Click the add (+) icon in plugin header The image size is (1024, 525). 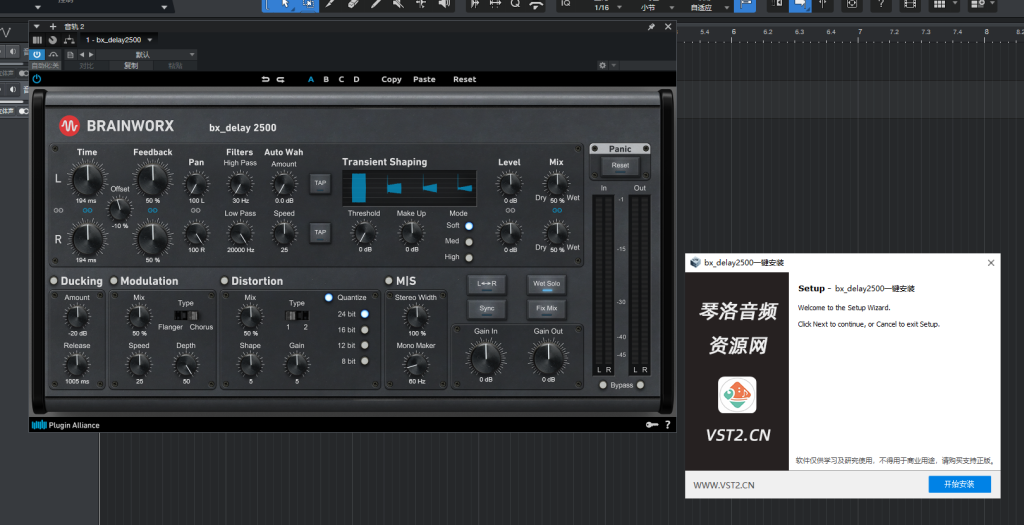click(53, 27)
